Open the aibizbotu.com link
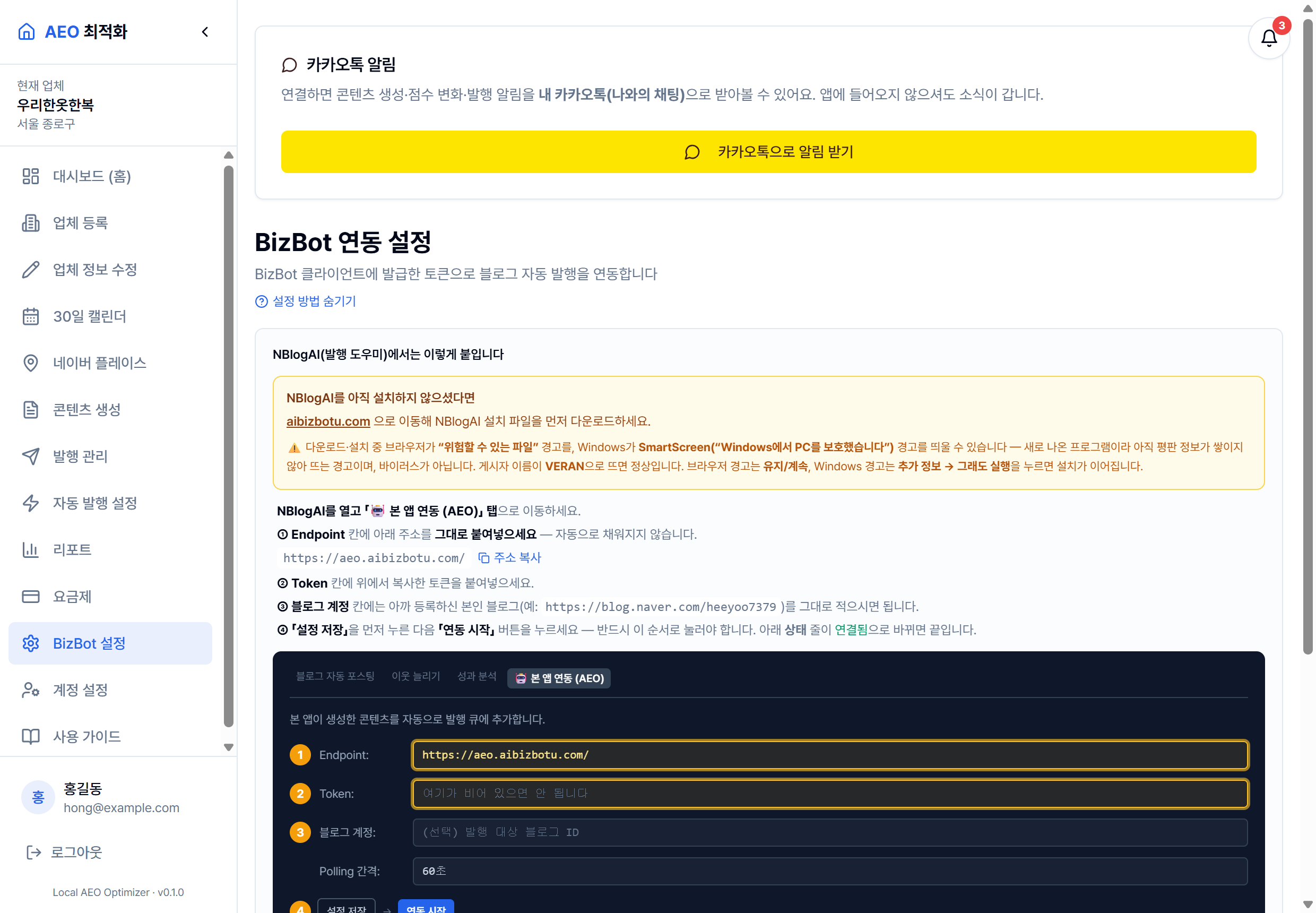Viewport: 1316px width, 913px height. click(x=328, y=421)
